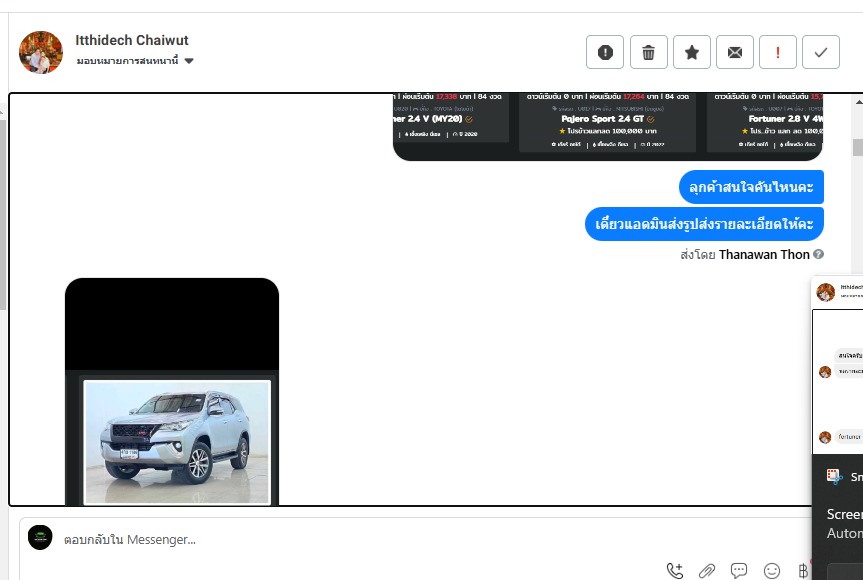863x580 pixels.
Task: Star this conversation
Action: point(692,52)
